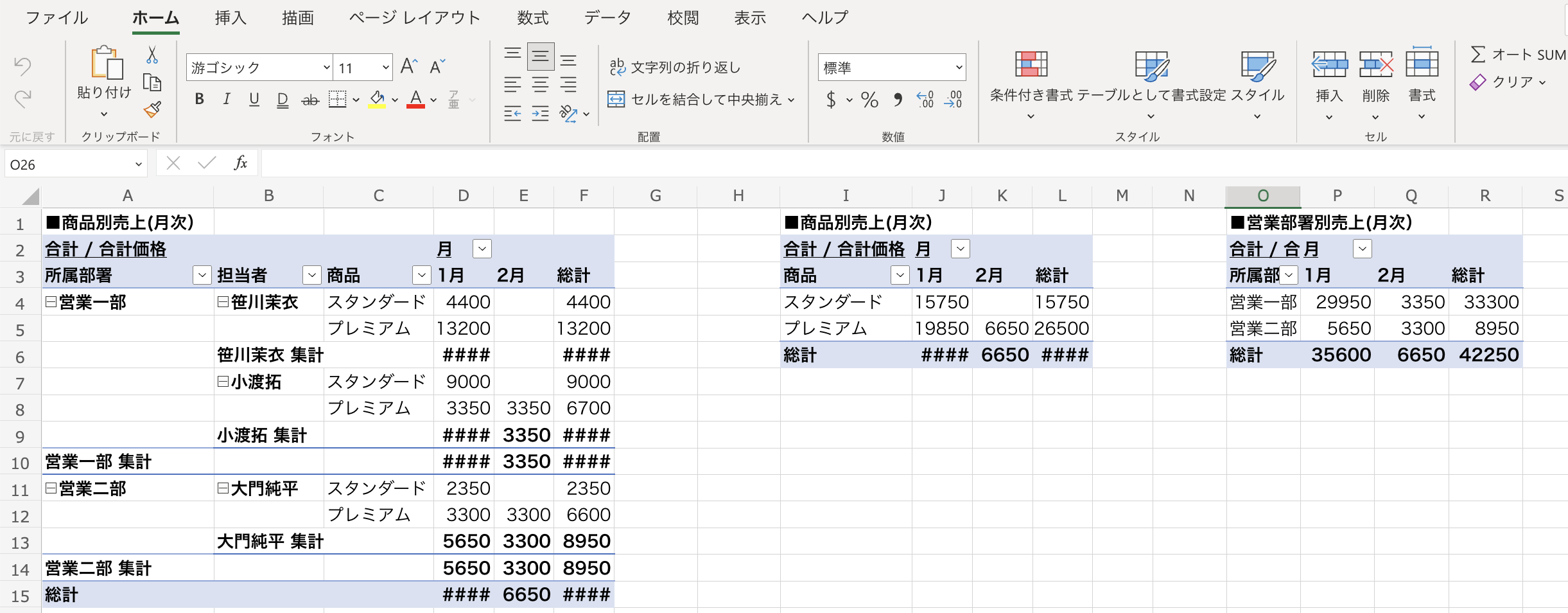Open Format as Table icon

1152,66
